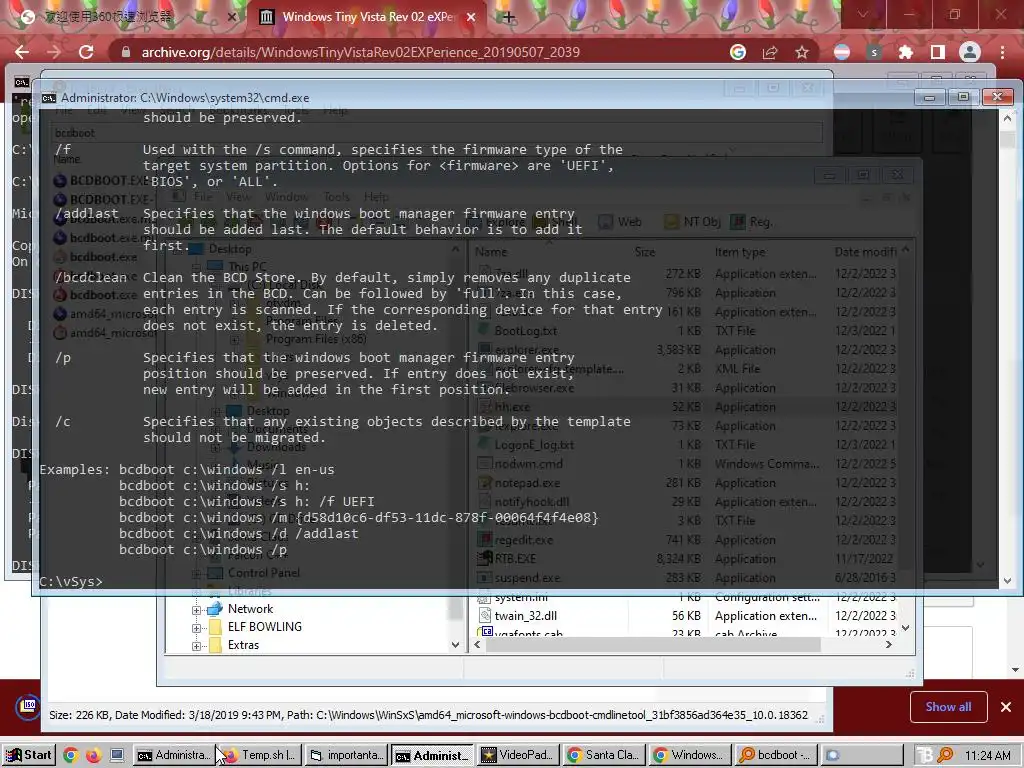
Task: Open the Chrome profile avatar
Action: coord(970,52)
